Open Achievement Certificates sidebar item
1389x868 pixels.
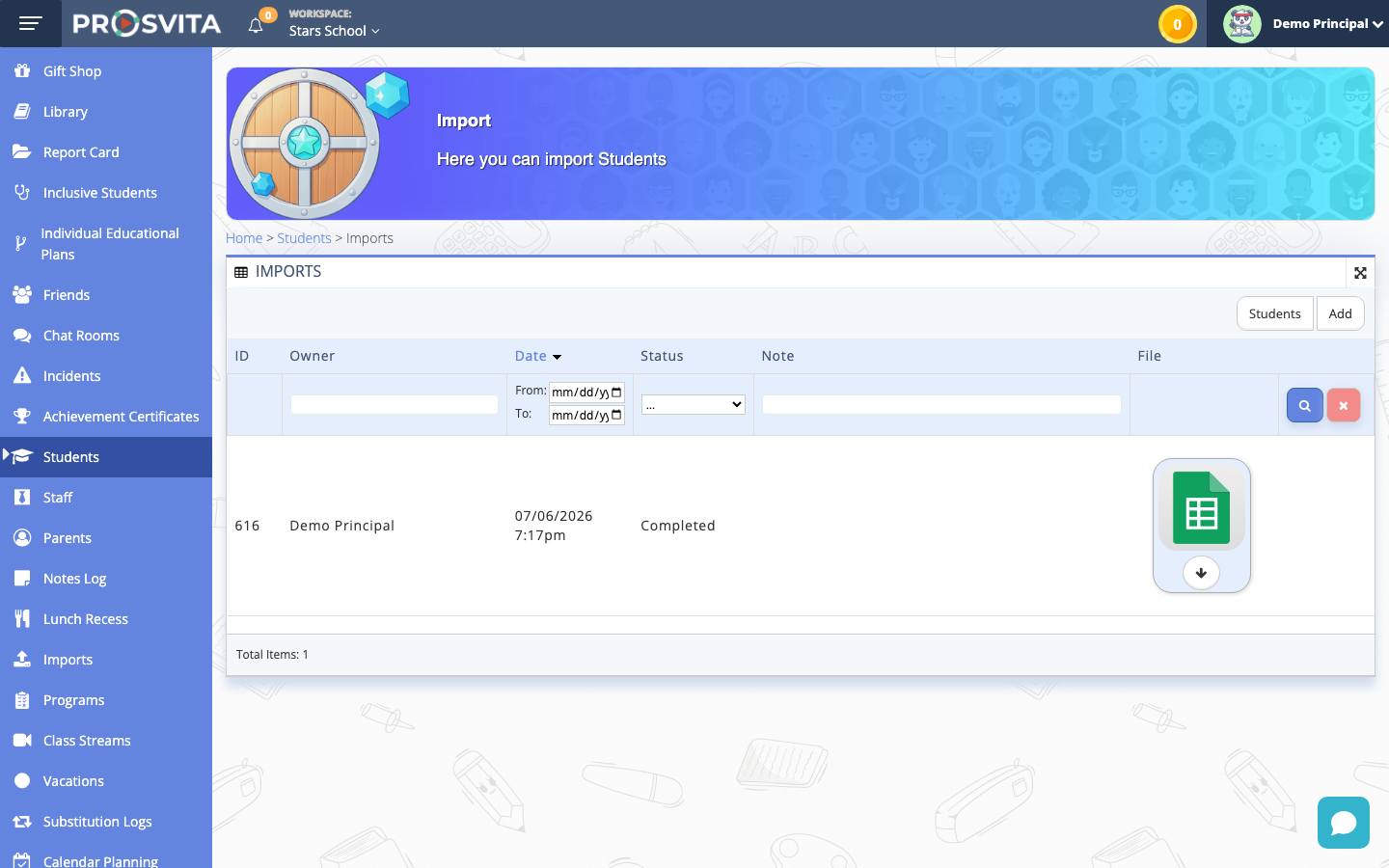pos(106,416)
